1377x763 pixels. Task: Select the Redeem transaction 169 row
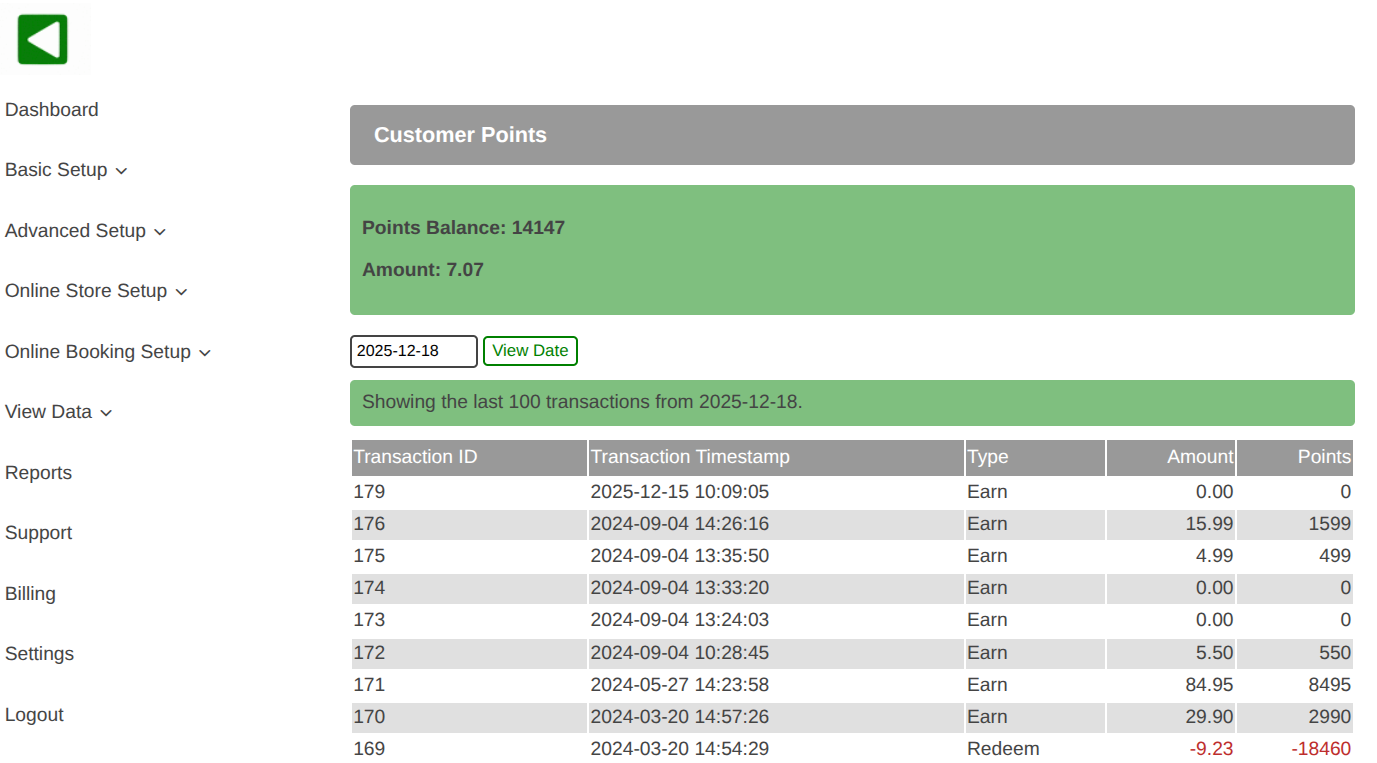pos(852,749)
